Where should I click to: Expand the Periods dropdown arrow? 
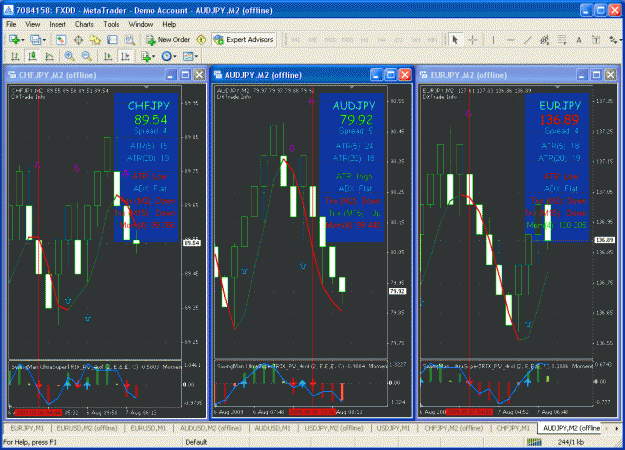pyautogui.click(x=175, y=57)
